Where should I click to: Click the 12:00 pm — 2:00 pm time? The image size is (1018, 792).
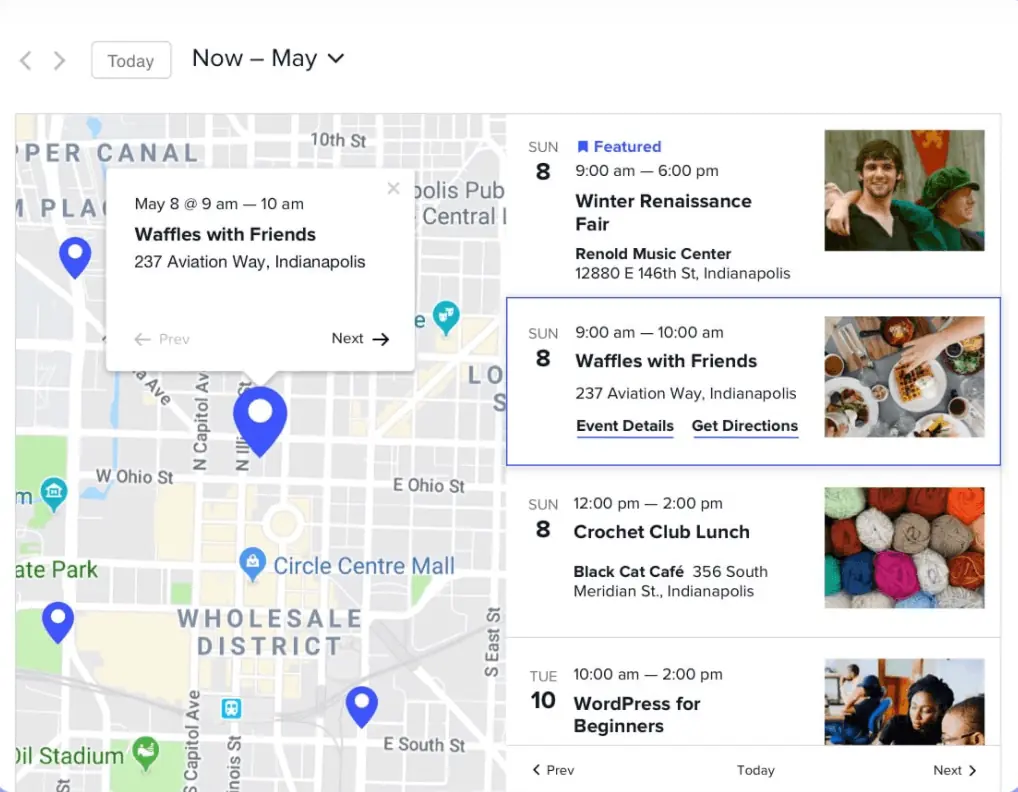pyautogui.click(x=648, y=503)
